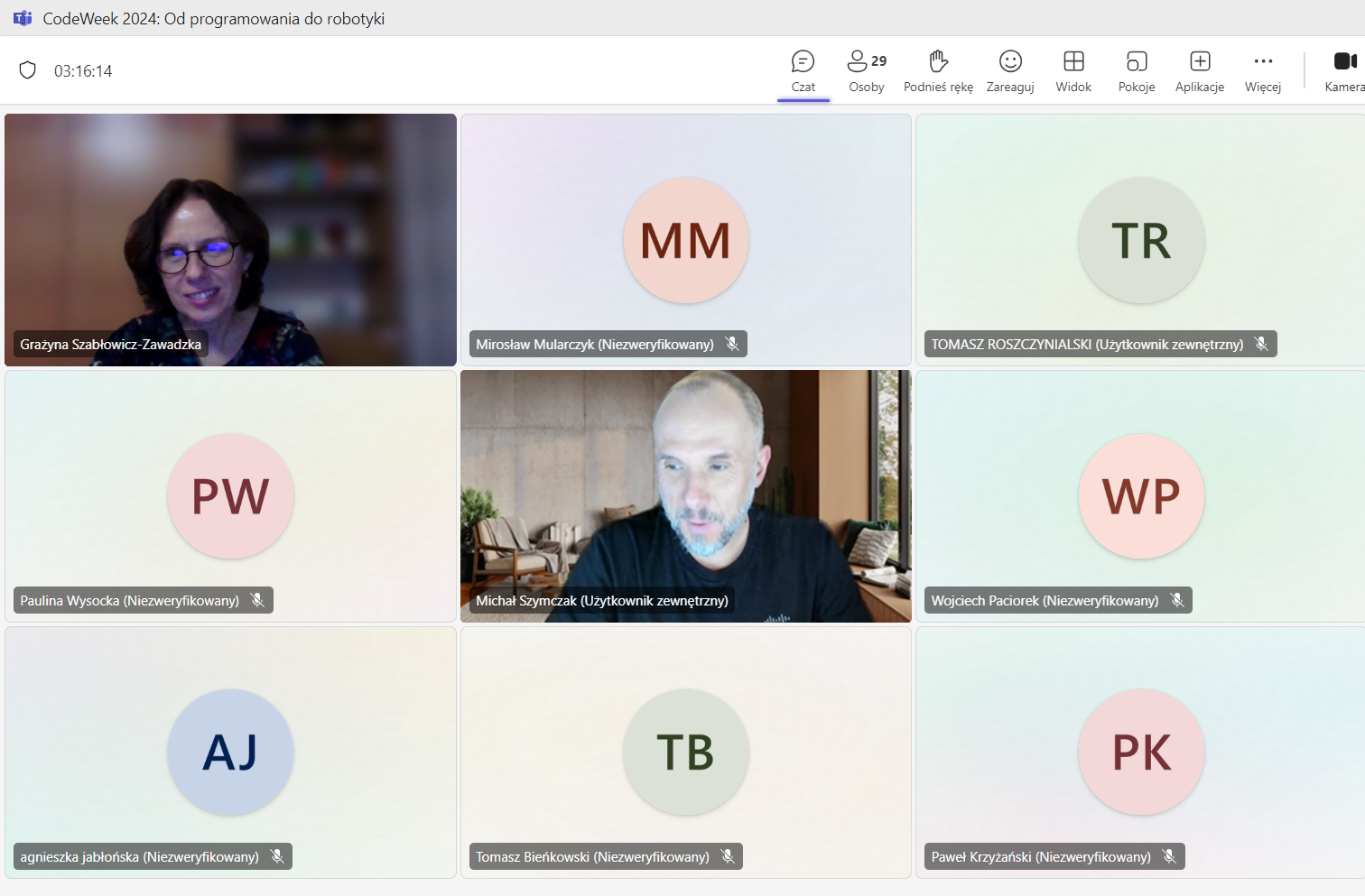Click the TB avatar circle

(x=686, y=753)
